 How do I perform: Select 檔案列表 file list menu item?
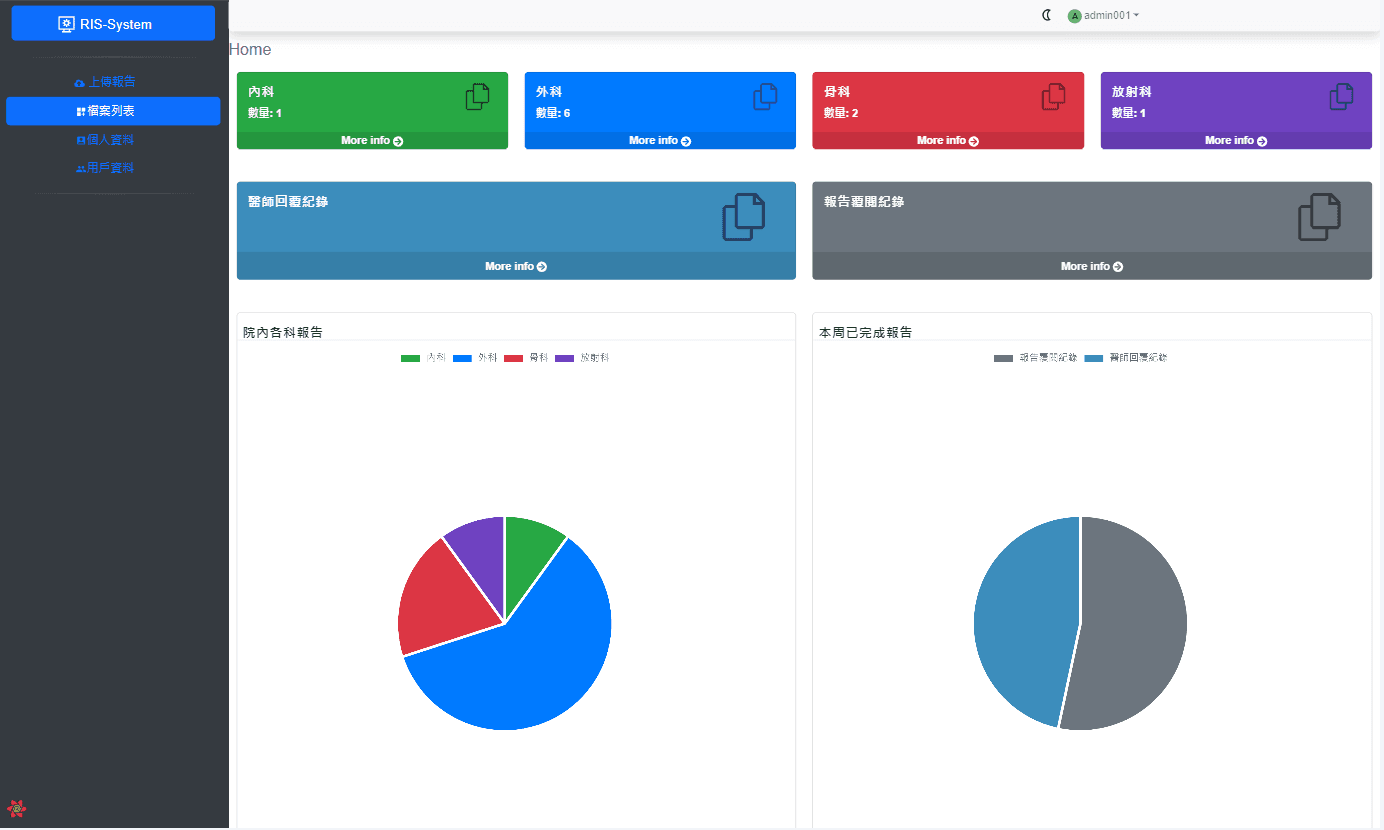[x=113, y=111]
